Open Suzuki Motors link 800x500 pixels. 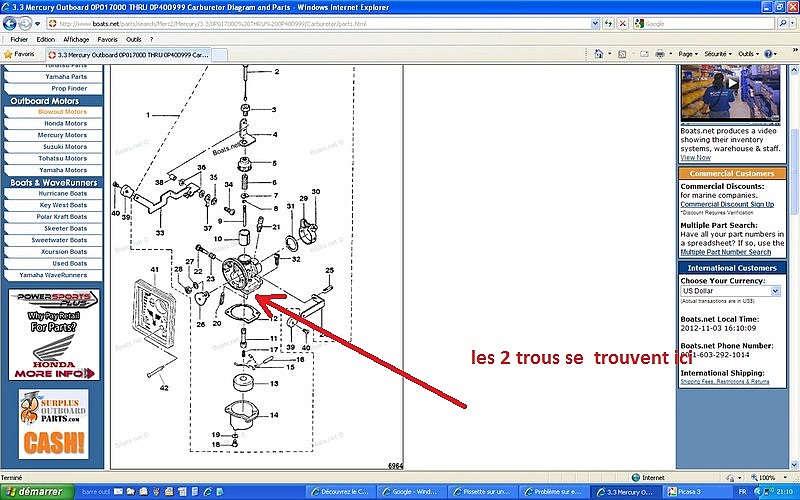65,147
